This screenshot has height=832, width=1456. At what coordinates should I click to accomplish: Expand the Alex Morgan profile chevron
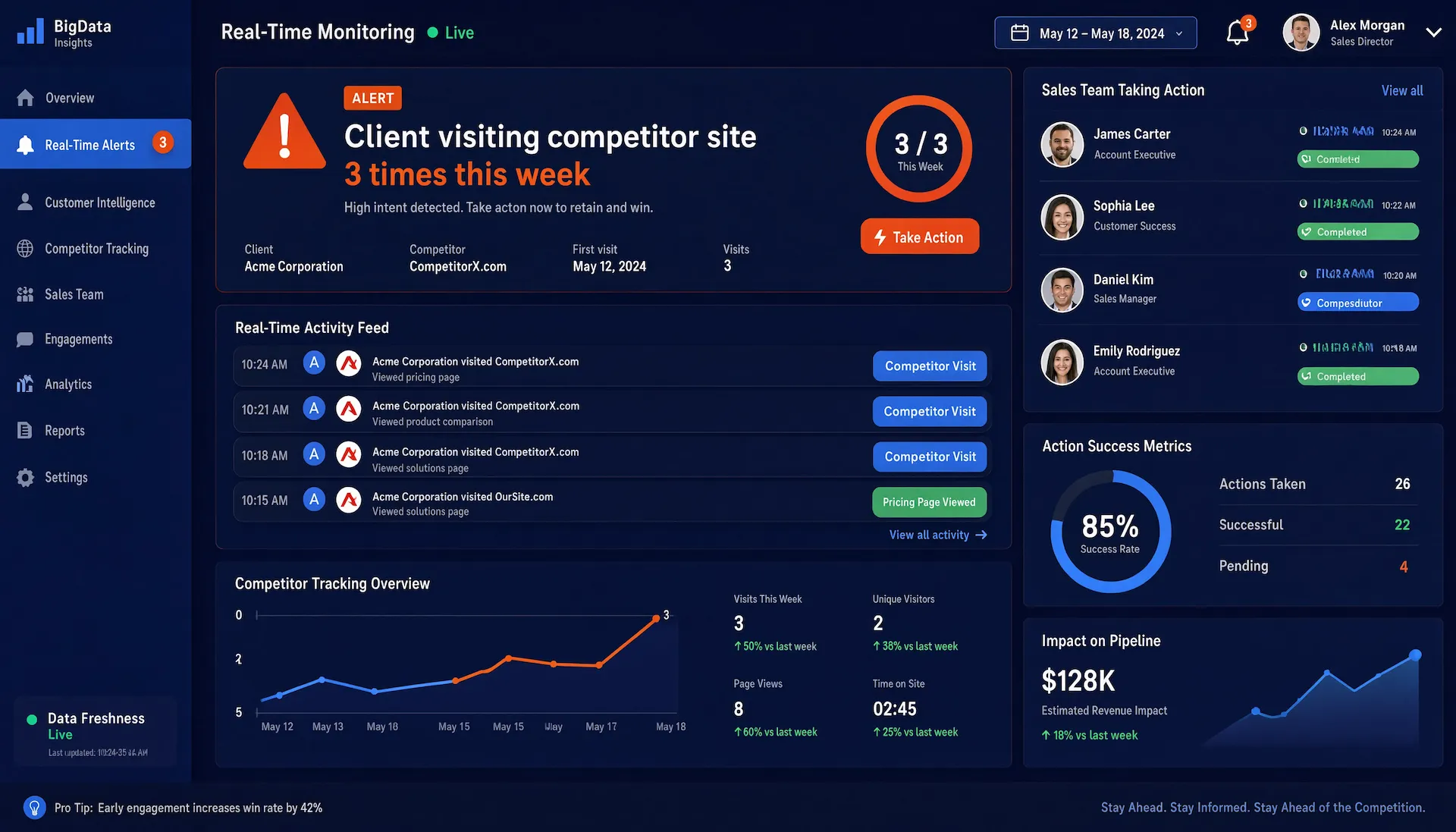(x=1433, y=33)
